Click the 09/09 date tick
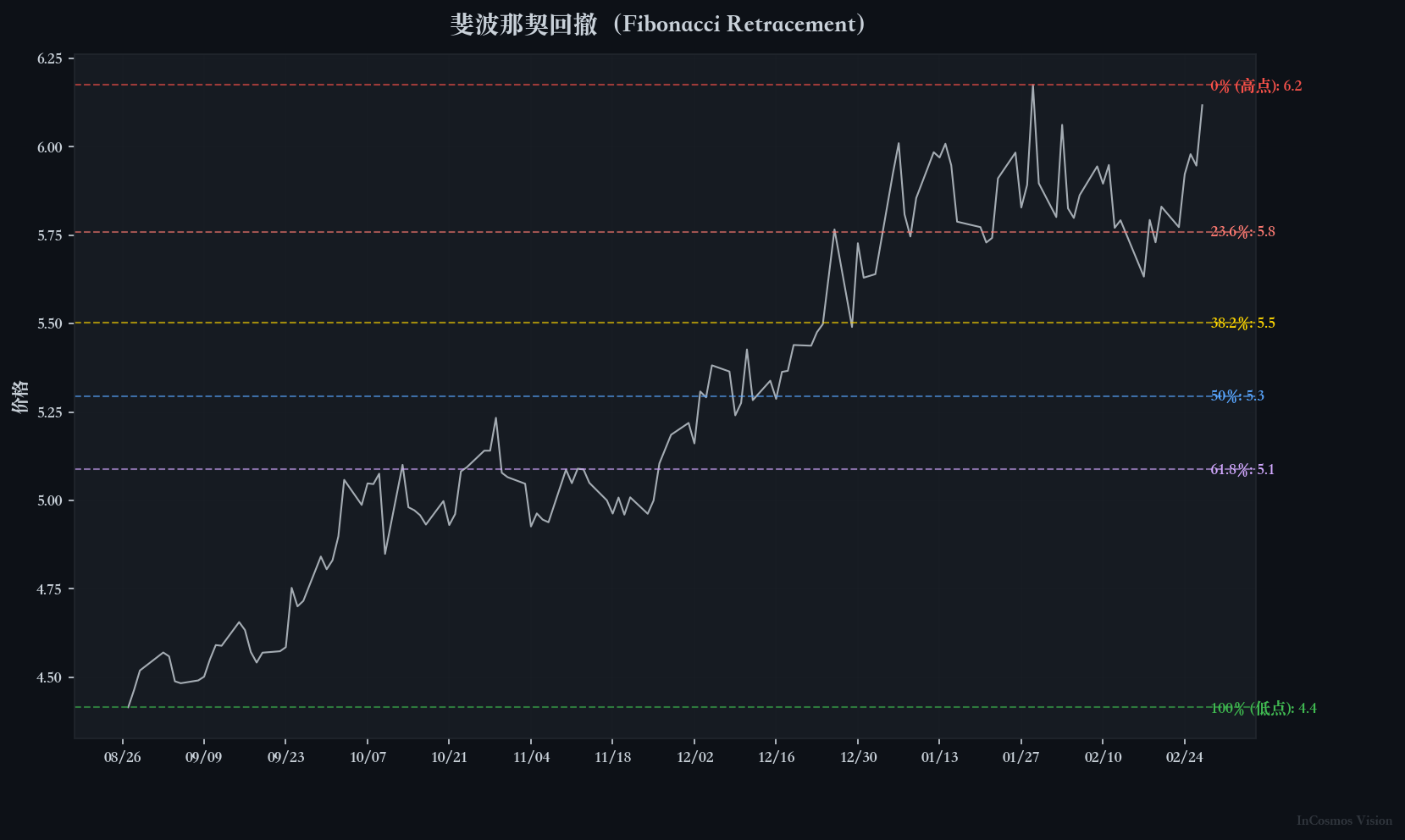 pyautogui.click(x=204, y=757)
